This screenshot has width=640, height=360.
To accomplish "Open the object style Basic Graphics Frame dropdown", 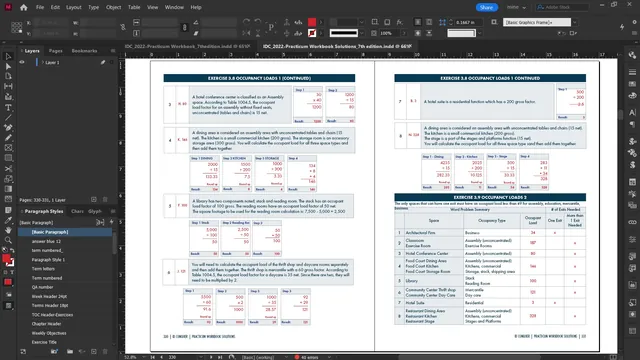I will pyautogui.click(x=575, y=22).
